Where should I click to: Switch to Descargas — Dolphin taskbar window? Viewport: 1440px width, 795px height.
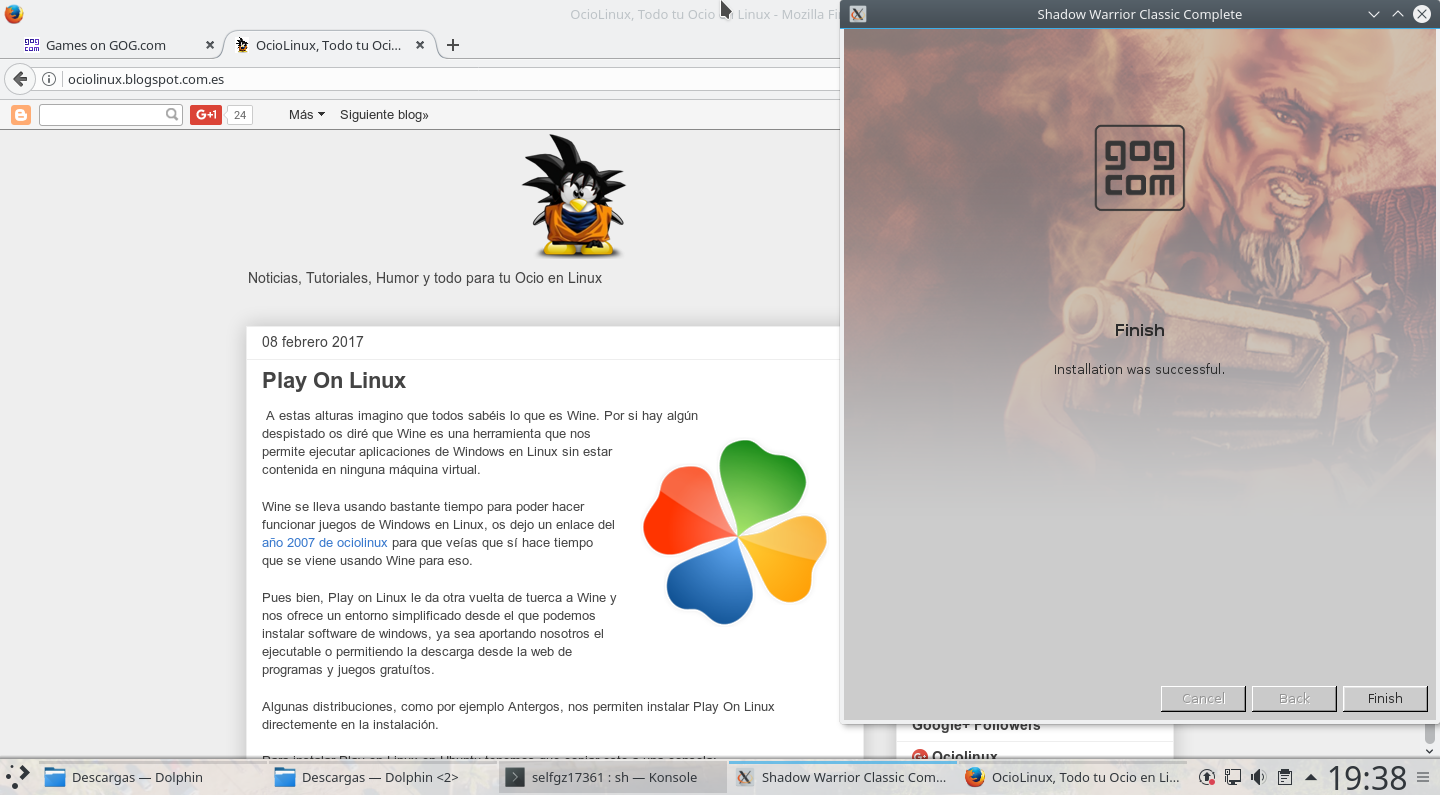click(x=151, y=777)
